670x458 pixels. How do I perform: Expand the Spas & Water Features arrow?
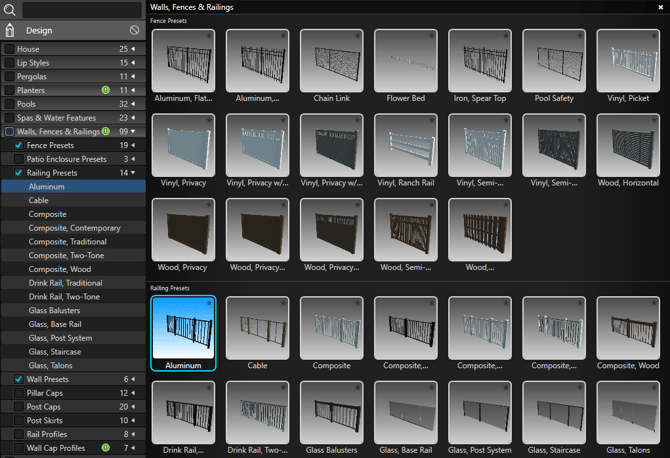point(133,117)
